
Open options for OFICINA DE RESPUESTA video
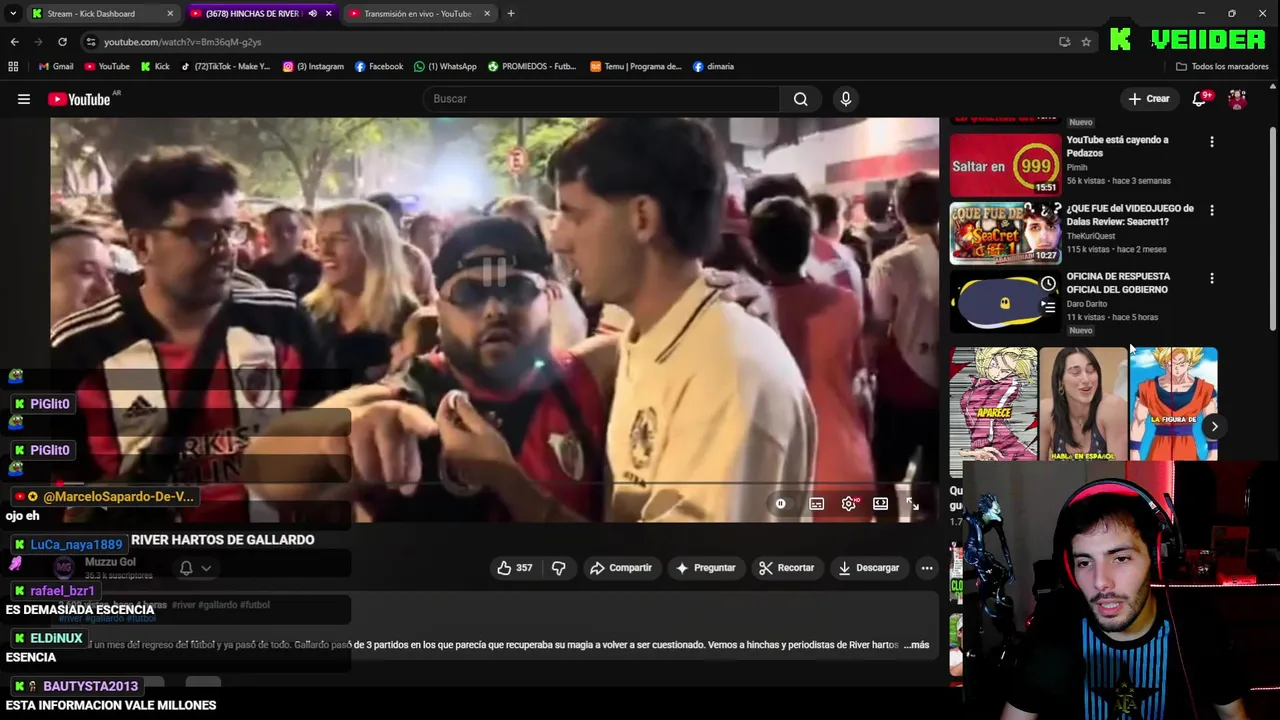(x=1212, y=278)
